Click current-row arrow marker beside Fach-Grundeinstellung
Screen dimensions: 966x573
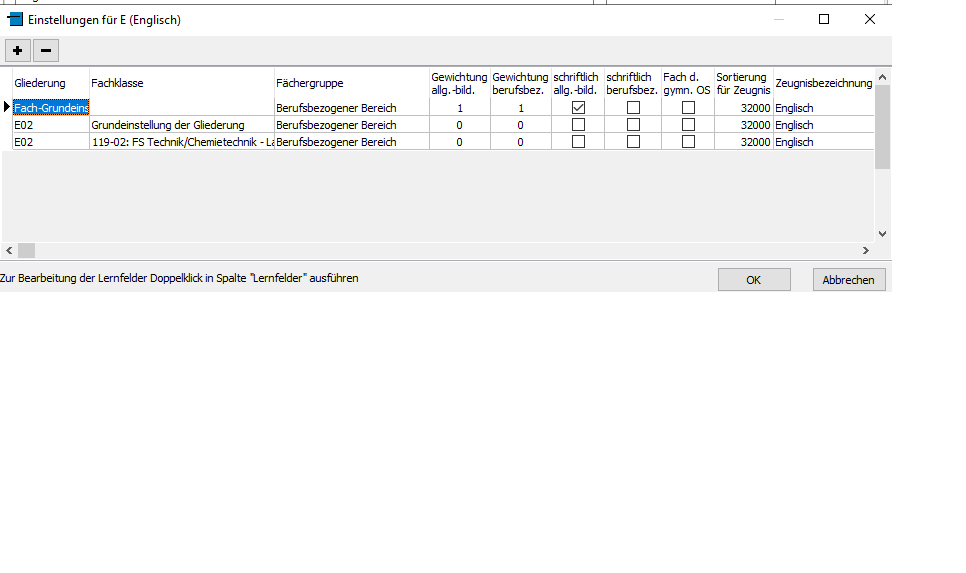click(7, 107)
